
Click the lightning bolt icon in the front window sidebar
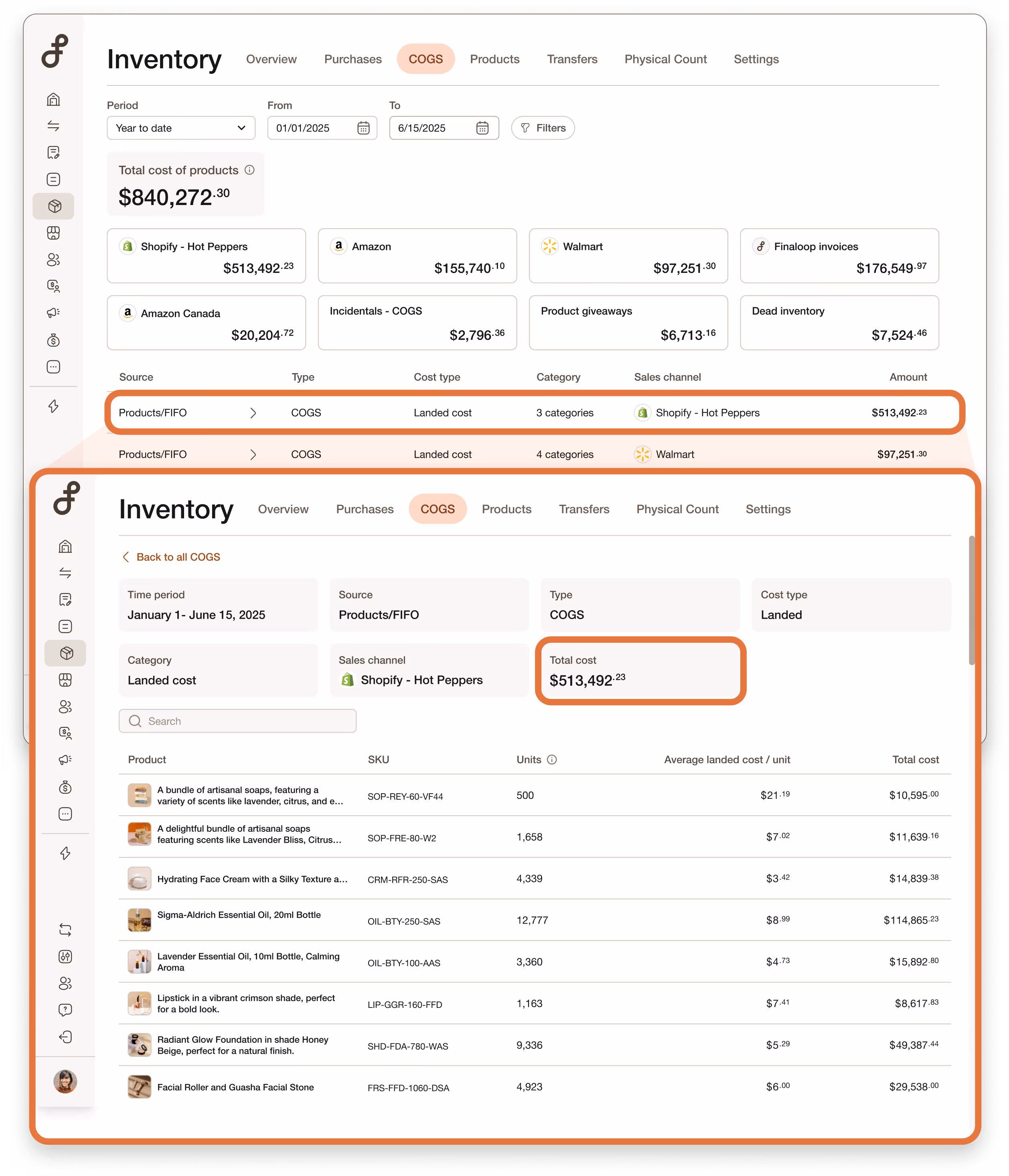coord(65,853)
